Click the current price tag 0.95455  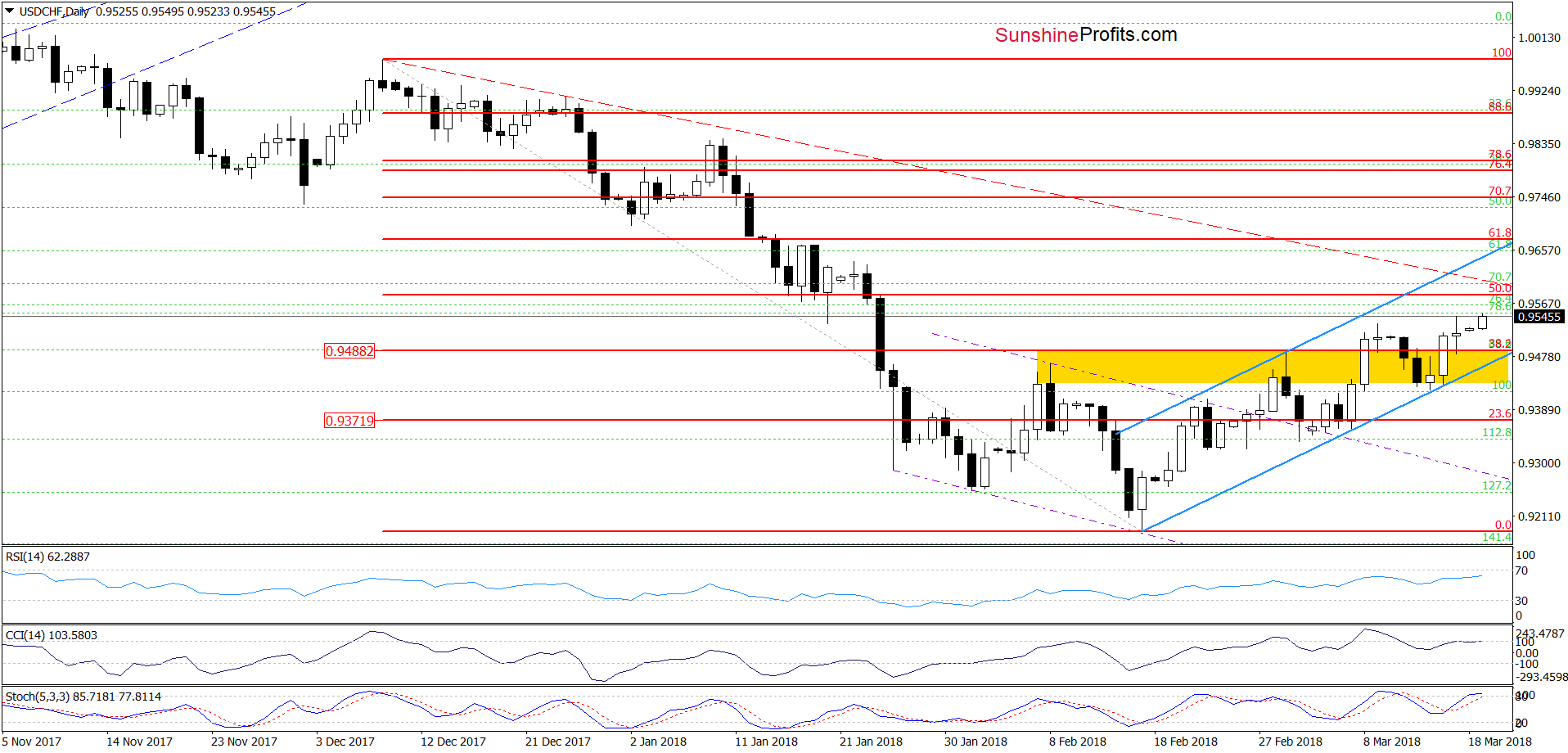tap(1539, 317)
